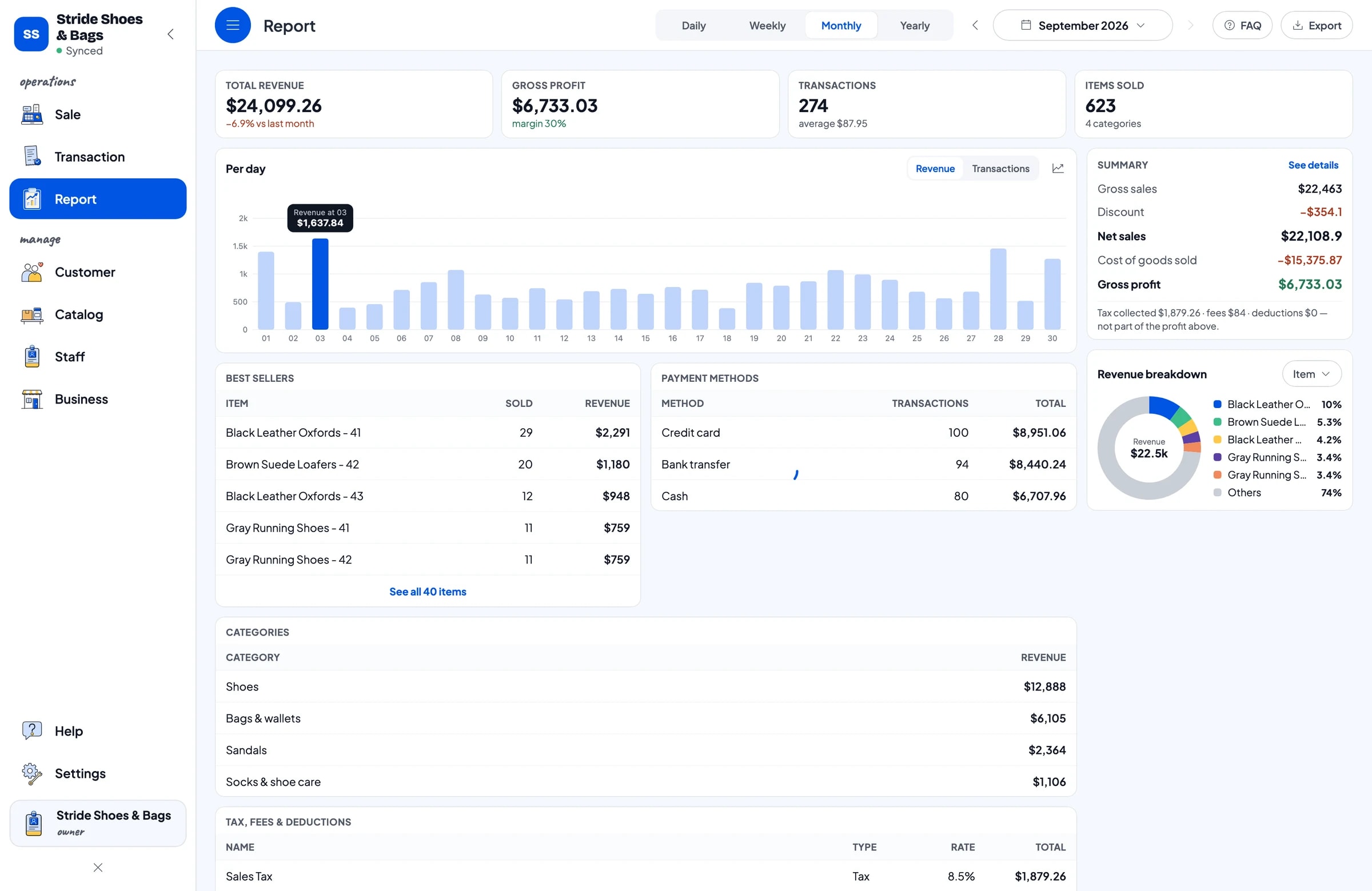This screenshot has width=1372, height=891.
Task: Click the Credit card payment row
Action: (x=863, y=432)
